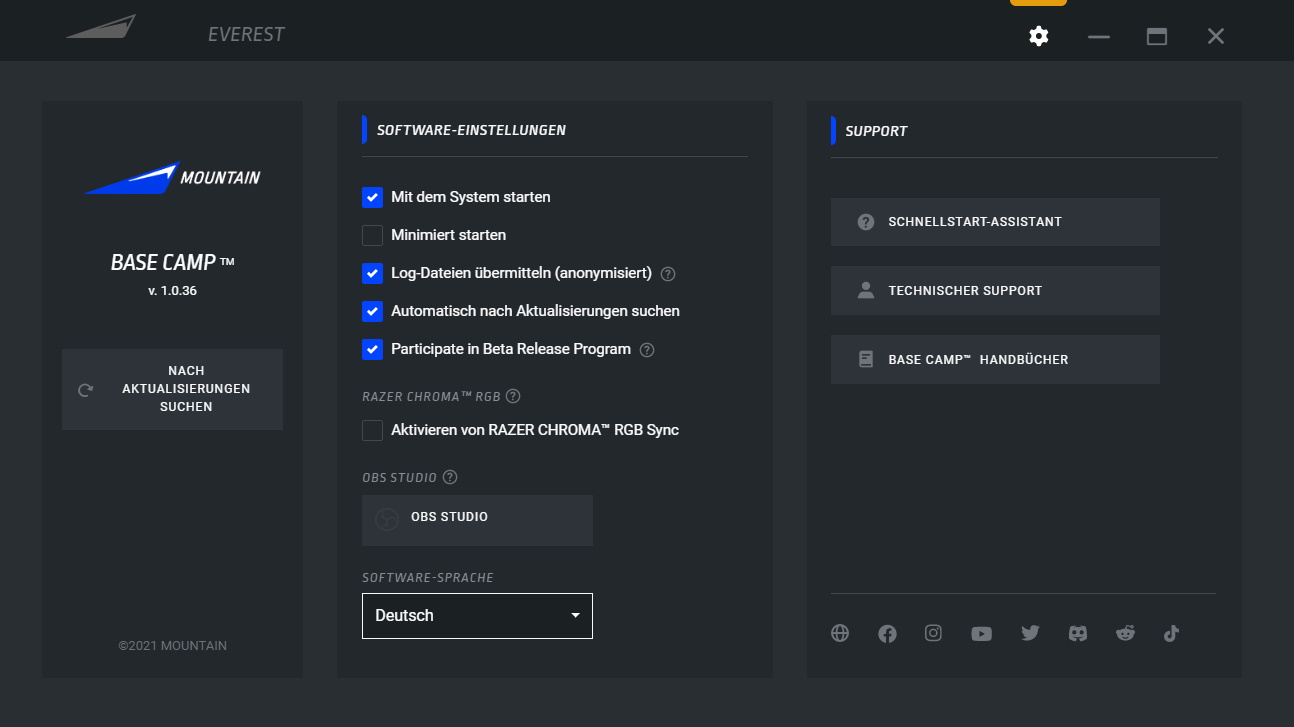Click help icon next to OBS STUDIO heading
The image size is (1294, 727).
pos(450,477)
